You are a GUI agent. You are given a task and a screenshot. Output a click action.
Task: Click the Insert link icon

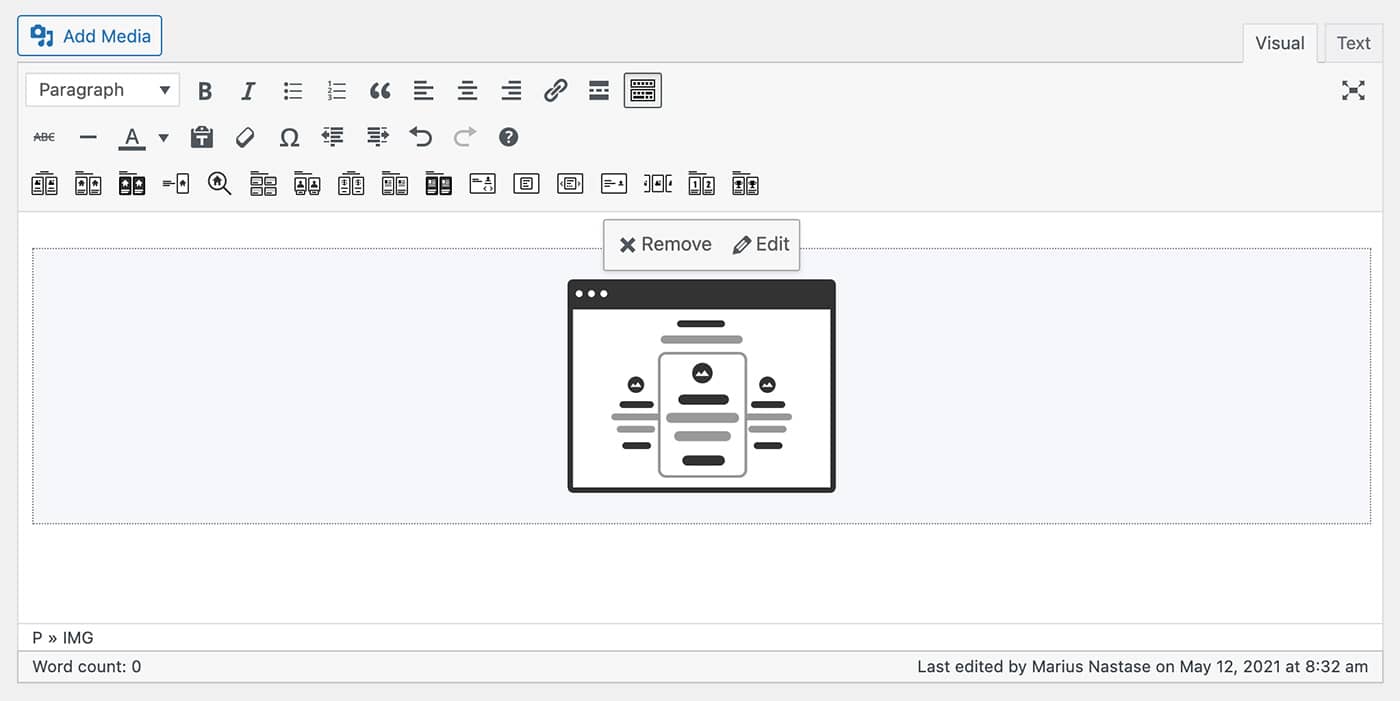pos(555,91)
